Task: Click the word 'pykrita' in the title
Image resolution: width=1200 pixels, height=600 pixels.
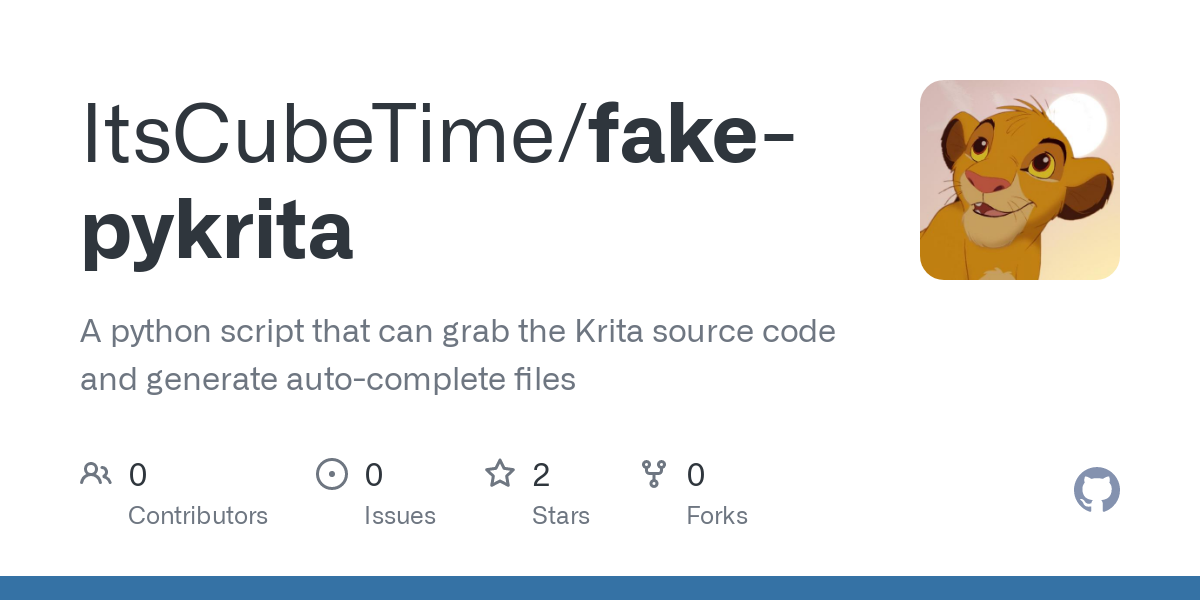Action: point(216,232)
